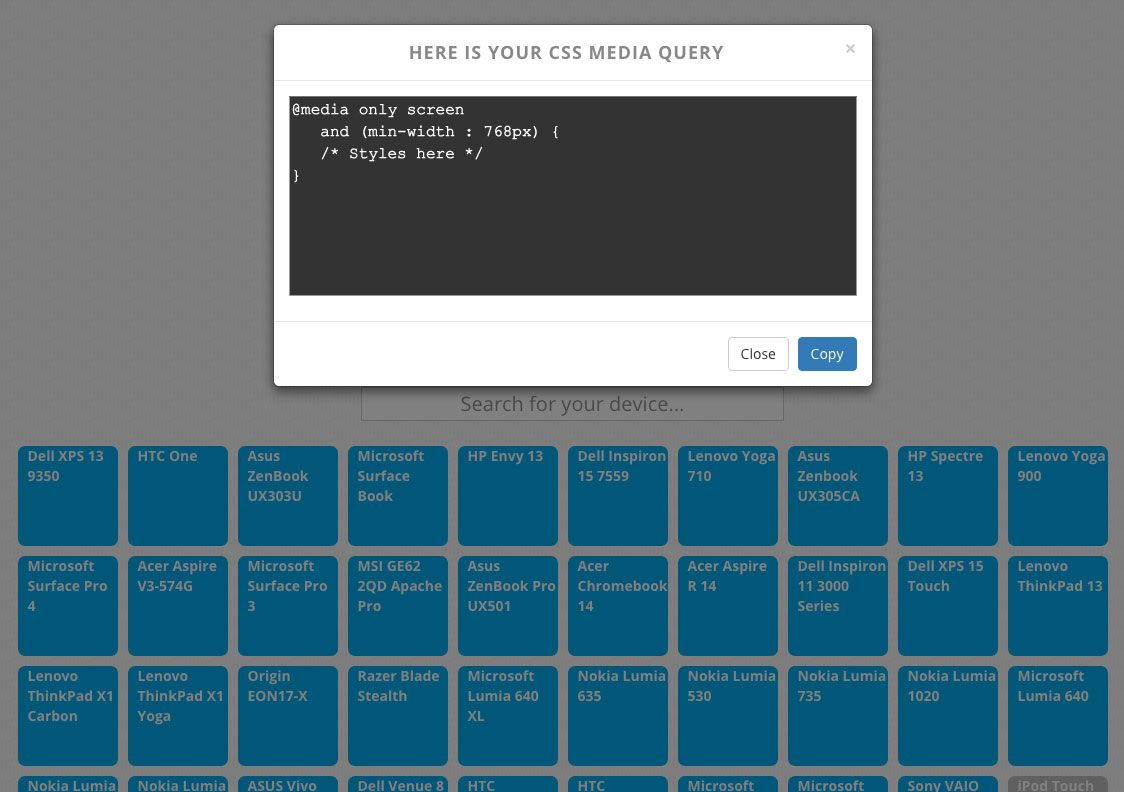Select the Microsoft Surface Pro 4 device

click(67, 605)
